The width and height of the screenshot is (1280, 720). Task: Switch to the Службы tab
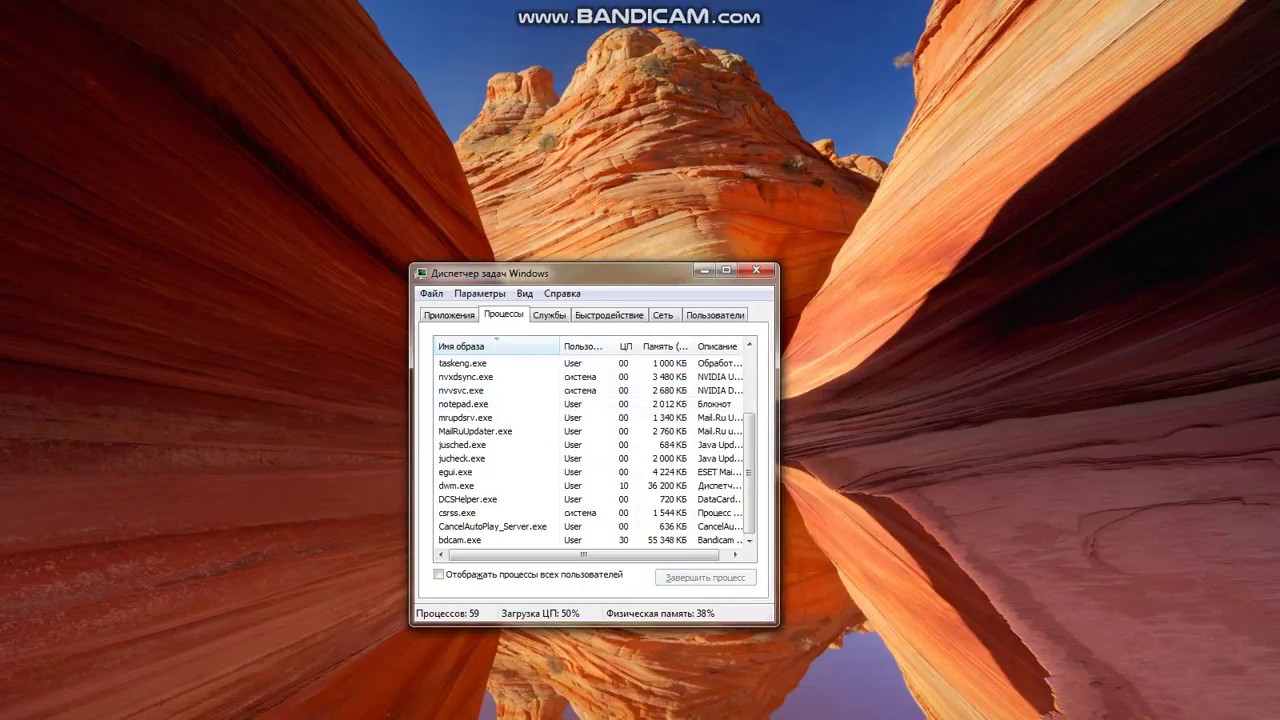click(549, 315)
